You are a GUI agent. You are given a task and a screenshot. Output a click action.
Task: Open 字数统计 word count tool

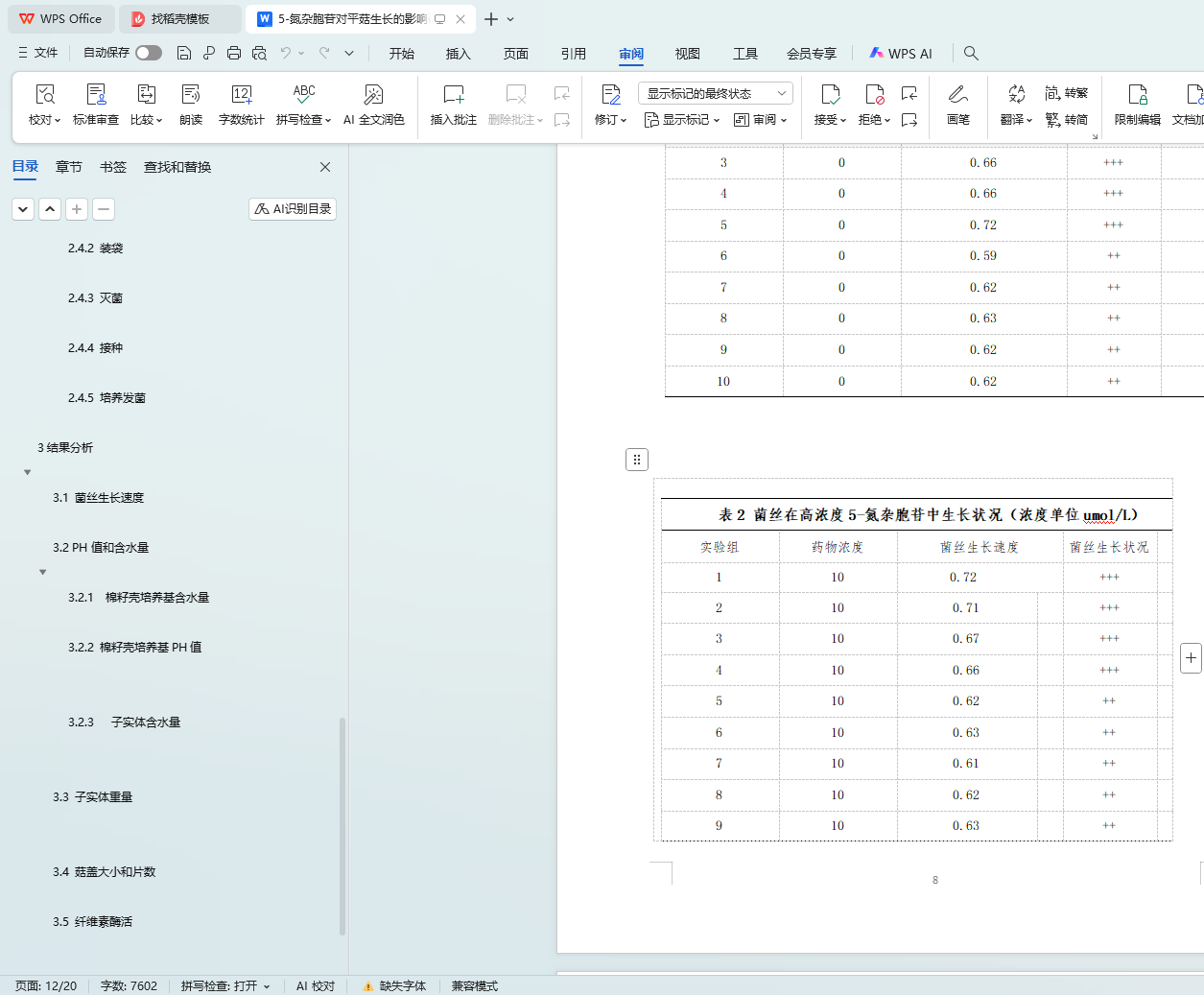click(x=241, y=95)
